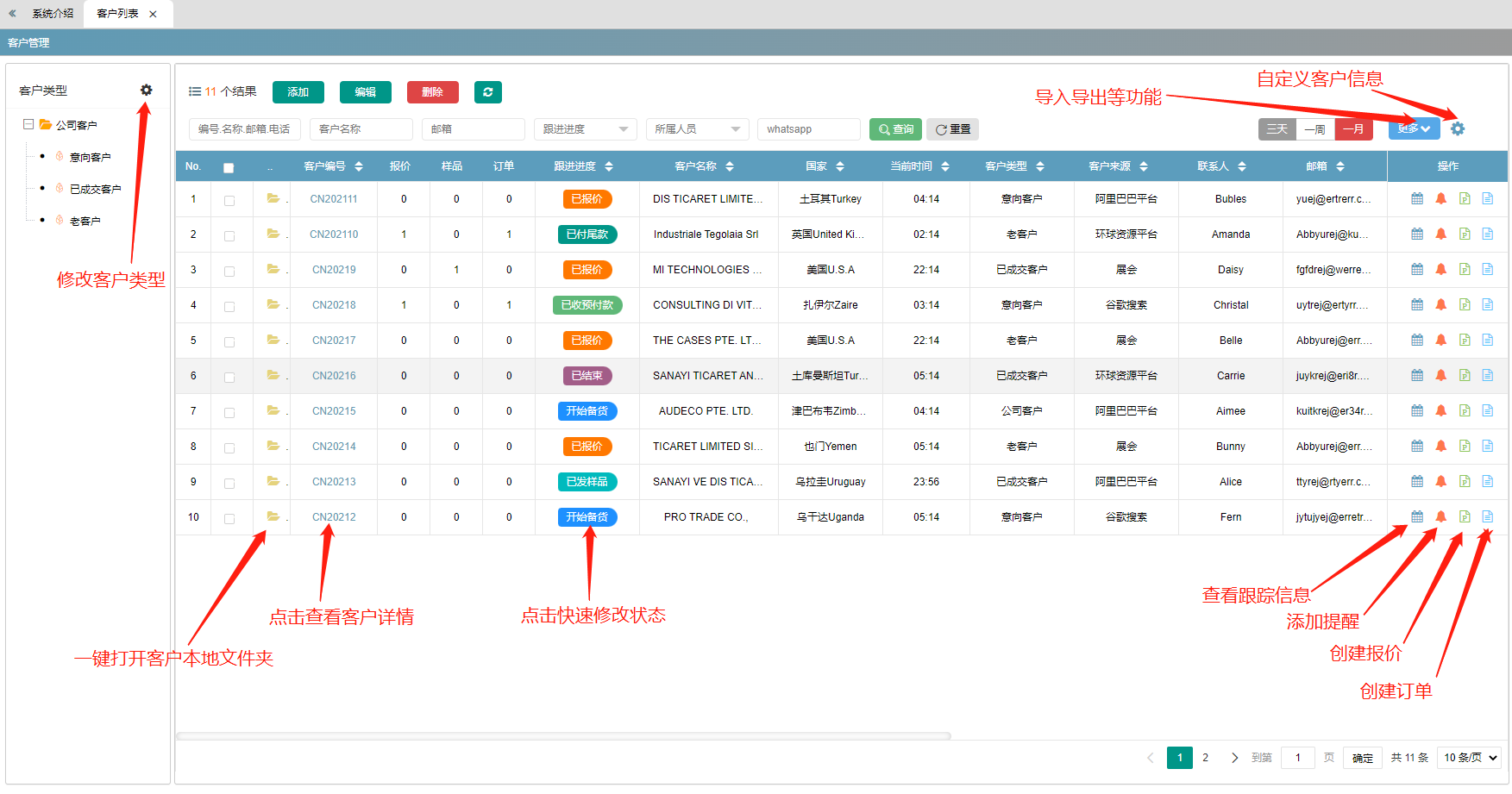Add reminder bell for customer CN202110
1512x794 pixels.
[x=1440, y=234]
